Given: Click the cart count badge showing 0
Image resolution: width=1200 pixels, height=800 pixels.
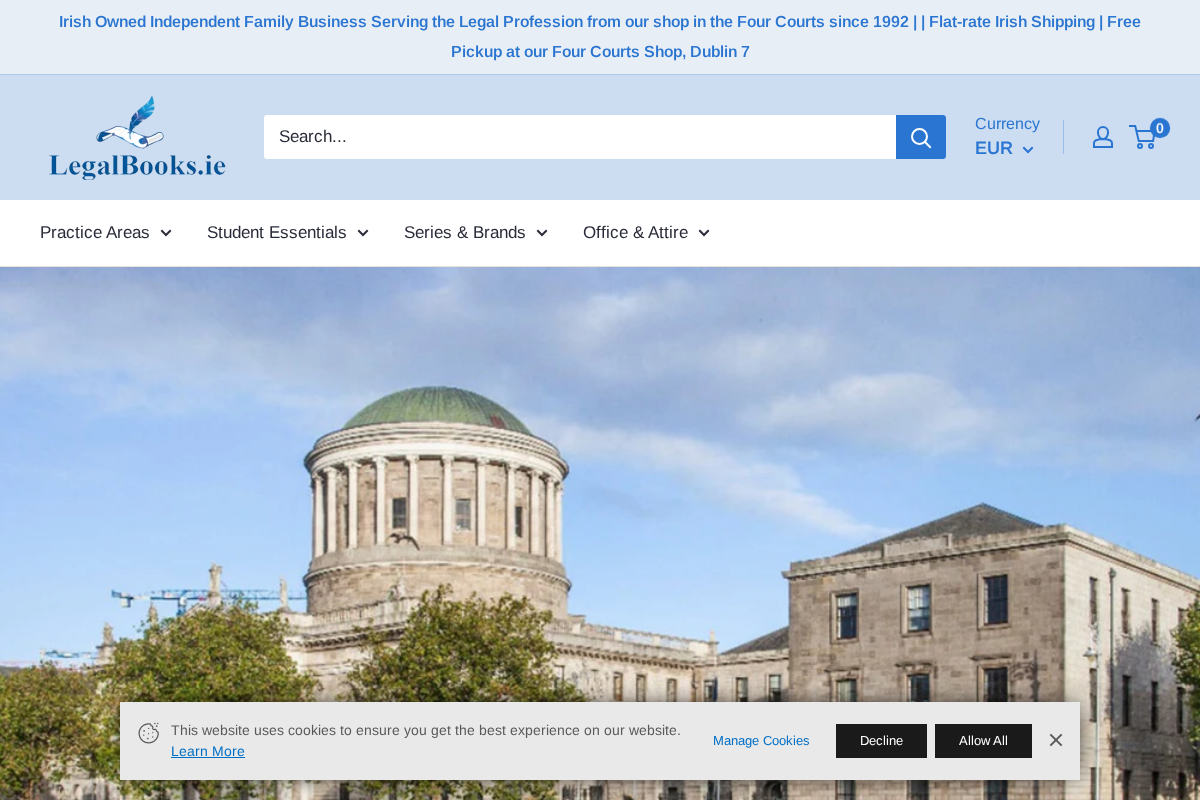Looking at the screenshot, I should click(x=1160, y=127).
